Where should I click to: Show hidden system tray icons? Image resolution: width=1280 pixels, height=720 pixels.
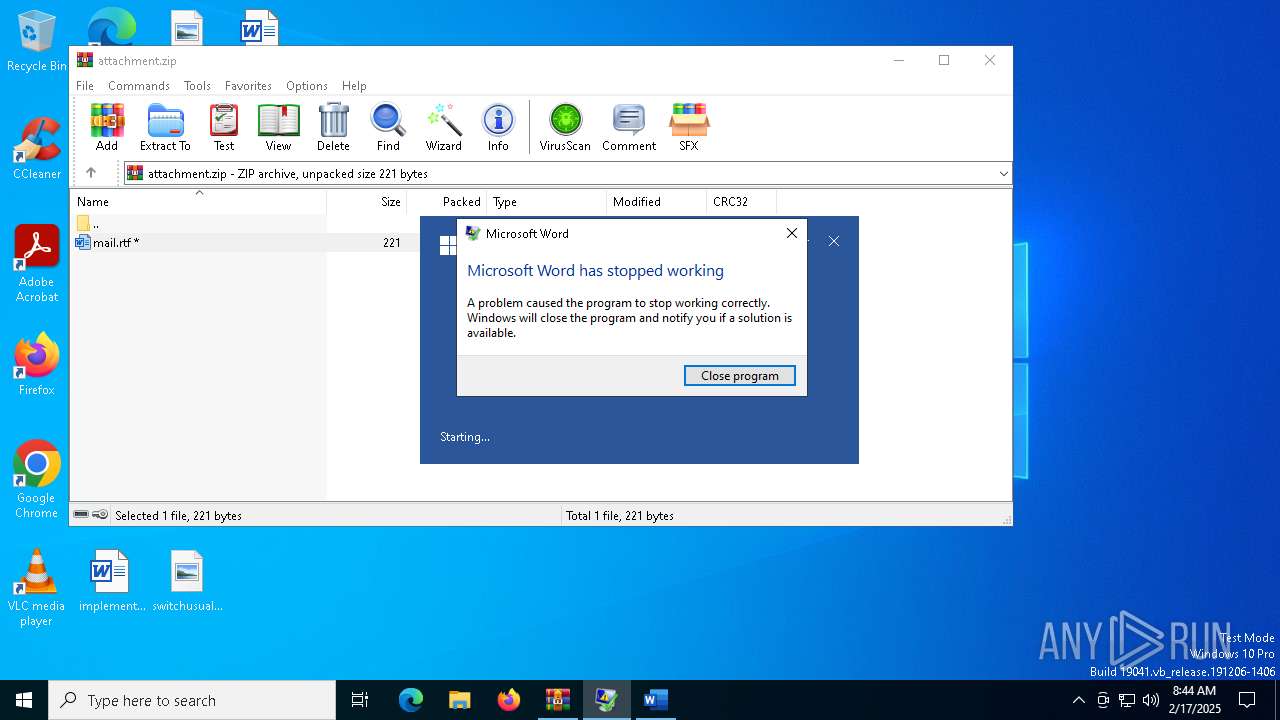[x=1078, y=700]
